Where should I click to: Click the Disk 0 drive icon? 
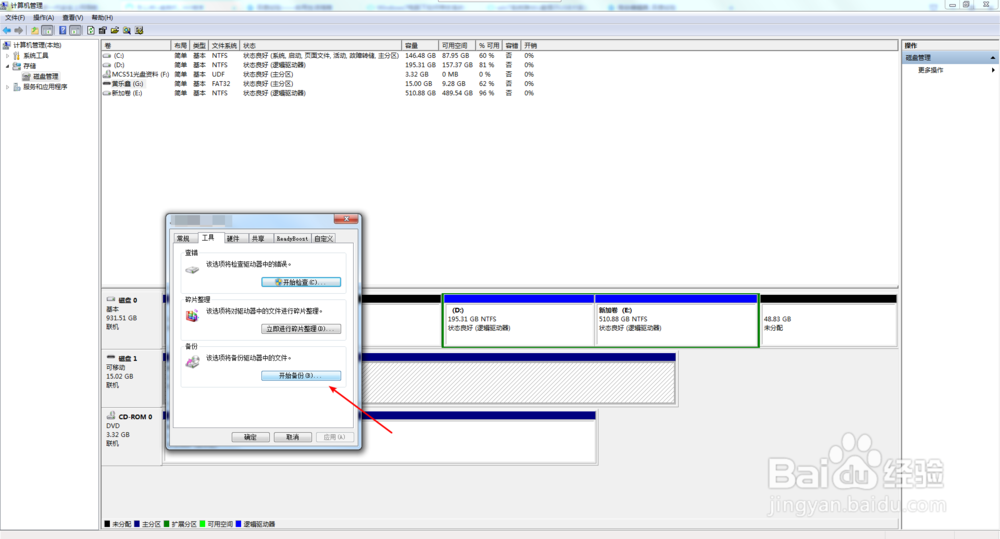(111, 299)
